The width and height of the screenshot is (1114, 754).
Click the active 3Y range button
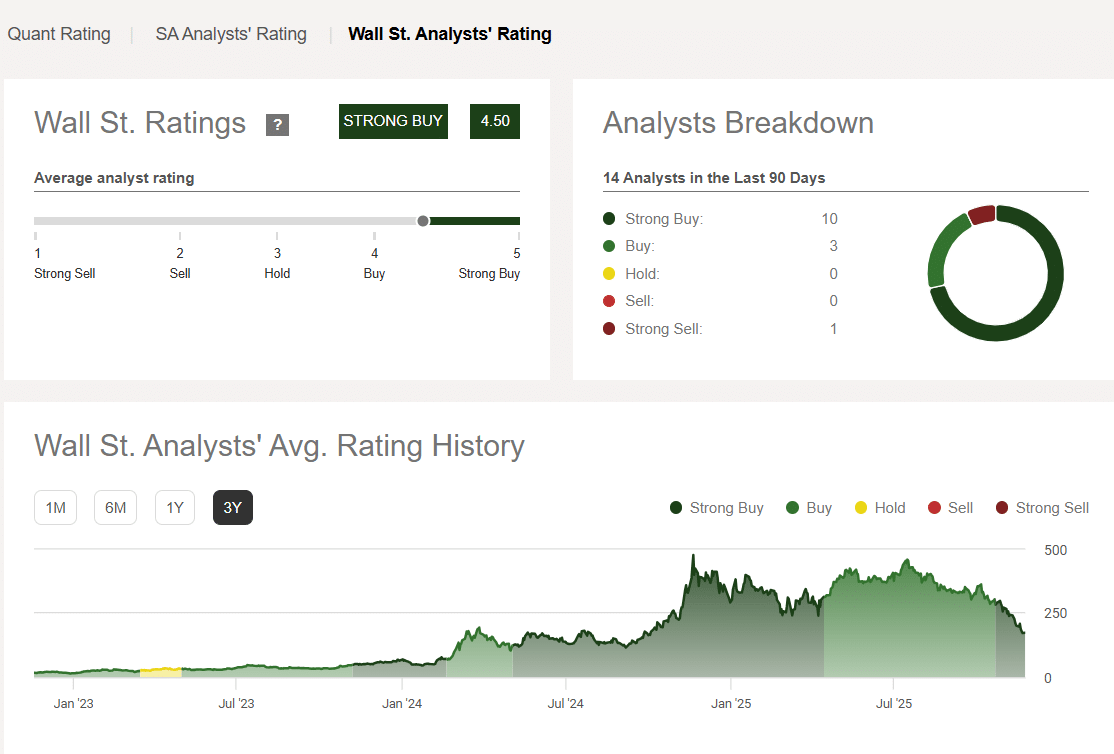click(233, 508)
